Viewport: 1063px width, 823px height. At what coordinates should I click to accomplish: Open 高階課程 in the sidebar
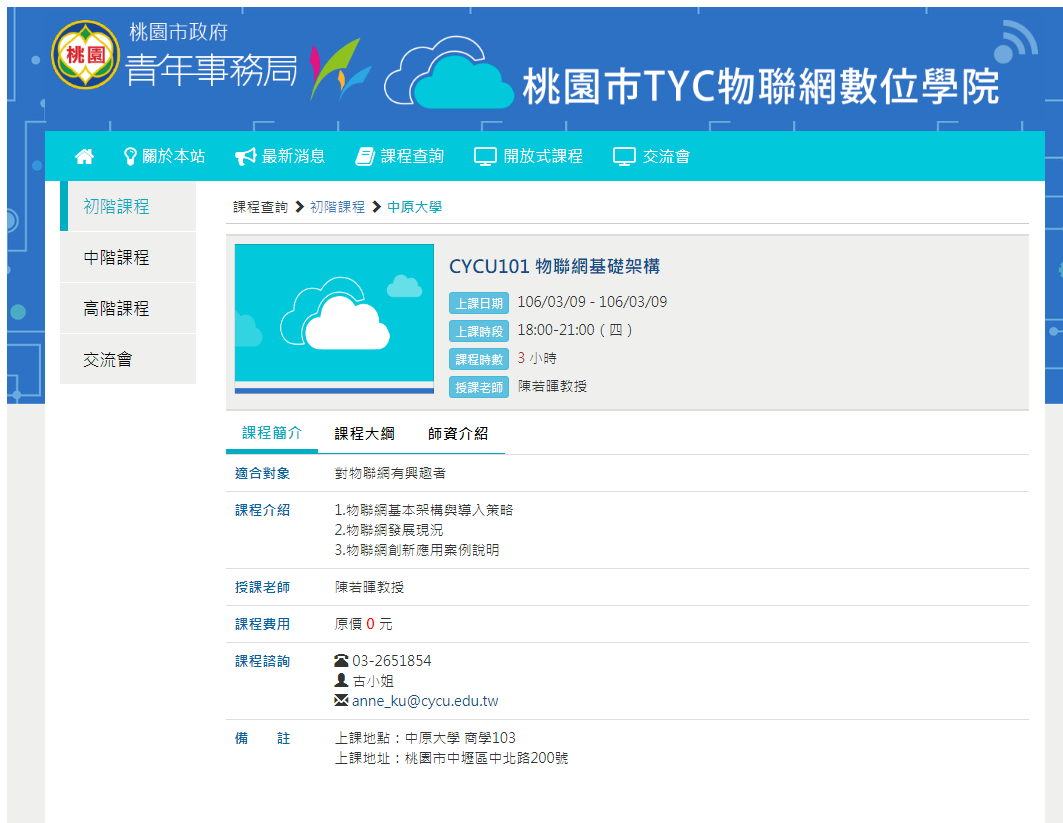[x=117, y=309]
